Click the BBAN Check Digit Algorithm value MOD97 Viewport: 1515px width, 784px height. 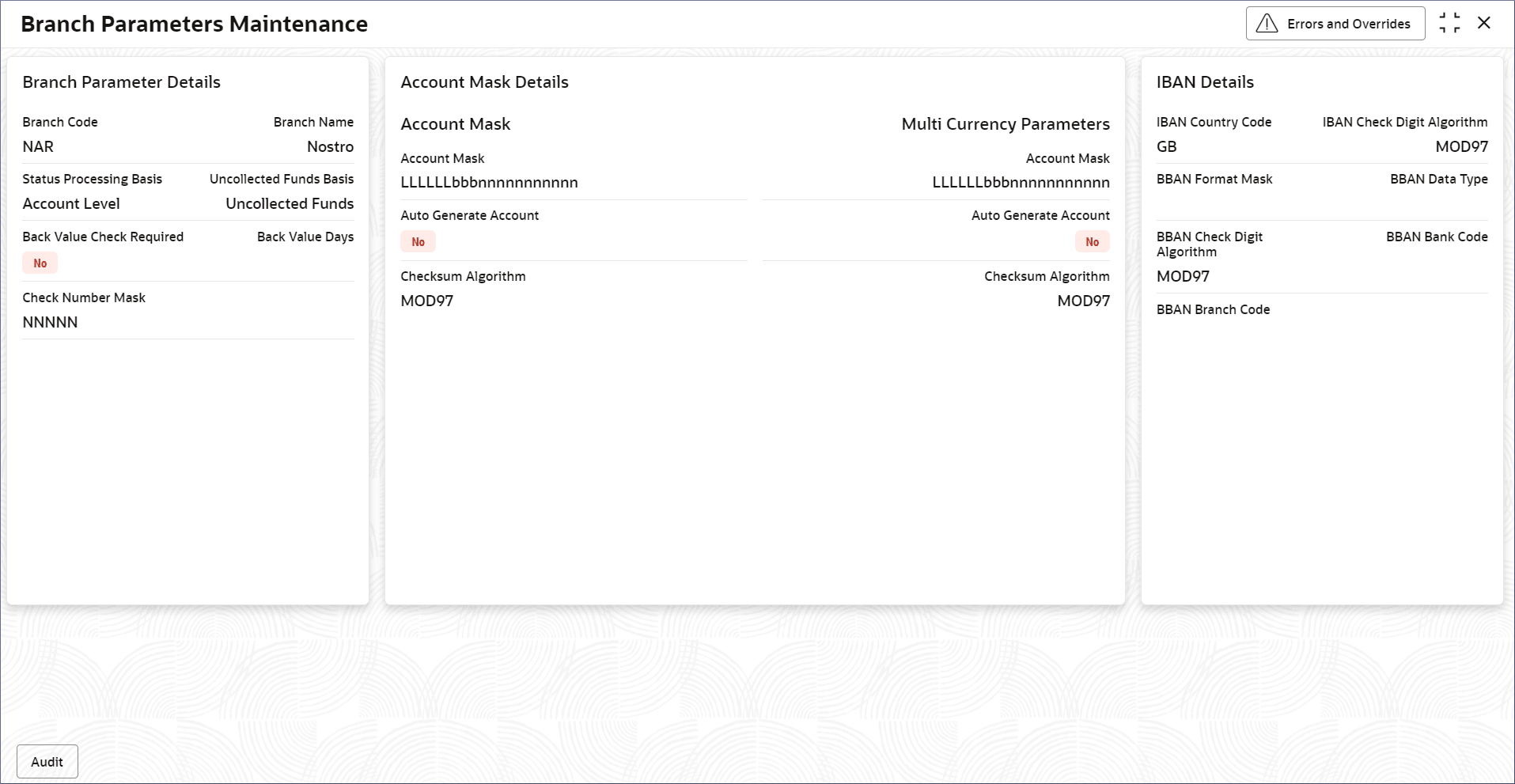1183,276
